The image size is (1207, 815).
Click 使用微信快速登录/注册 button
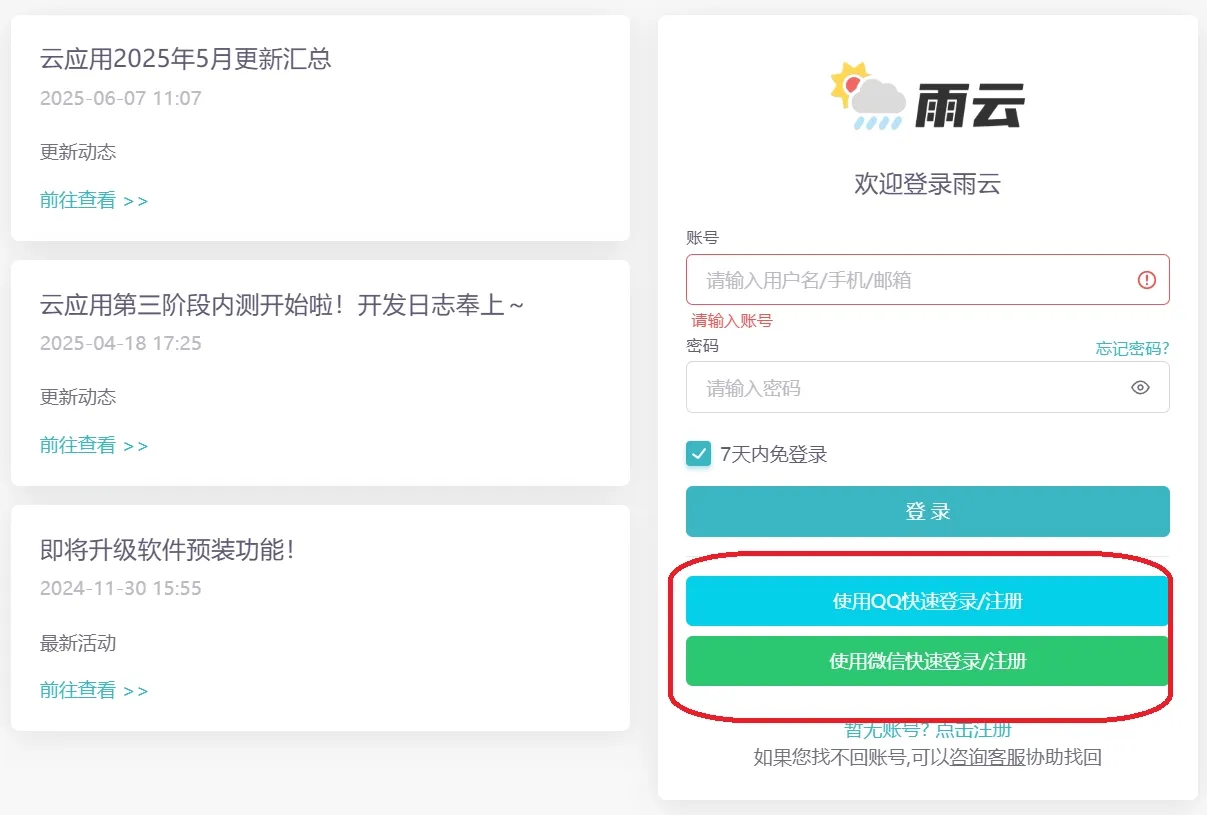tap(927, 661)
